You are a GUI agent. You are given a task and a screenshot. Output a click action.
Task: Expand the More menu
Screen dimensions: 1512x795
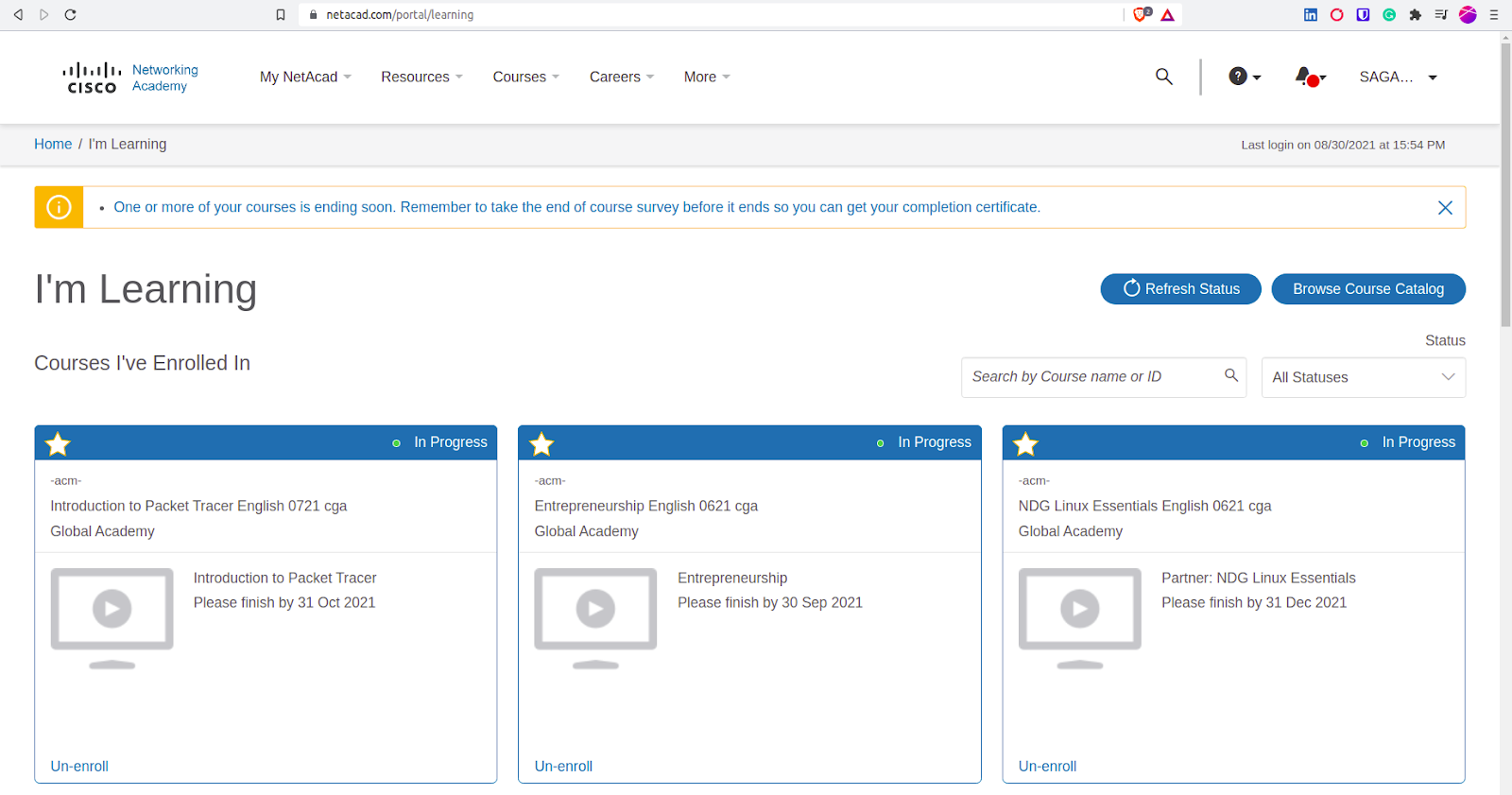(707, 77)
